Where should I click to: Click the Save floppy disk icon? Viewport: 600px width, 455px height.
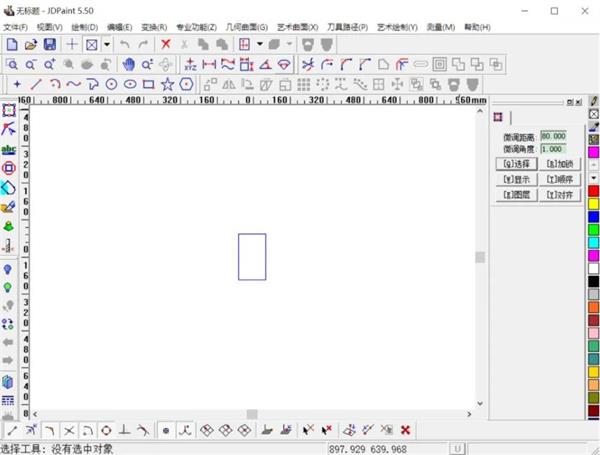[50, 44]
